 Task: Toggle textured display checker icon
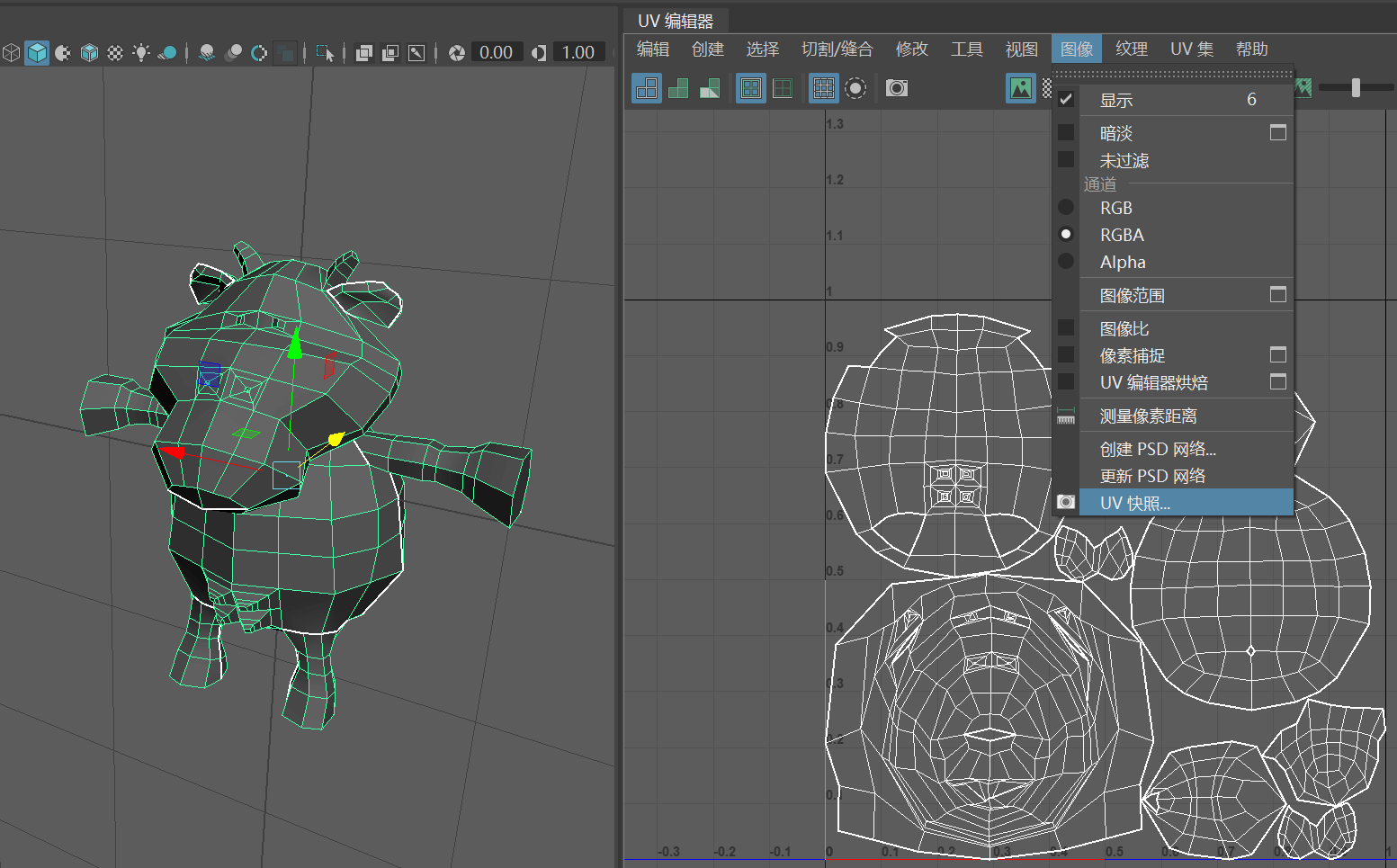click(x=115, y=53)
